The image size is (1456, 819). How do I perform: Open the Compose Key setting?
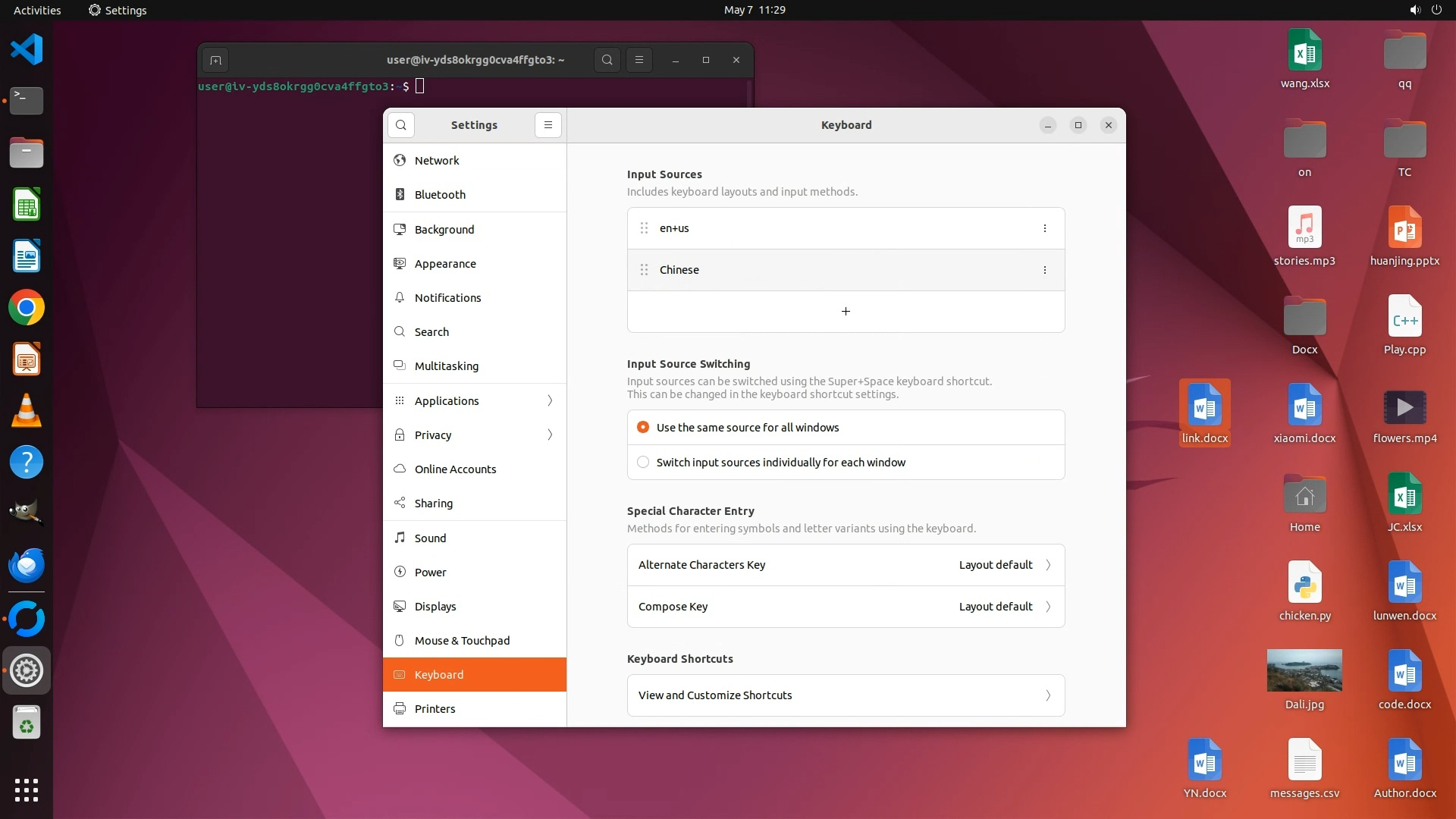pyautogui.click(x=846, y=607)
